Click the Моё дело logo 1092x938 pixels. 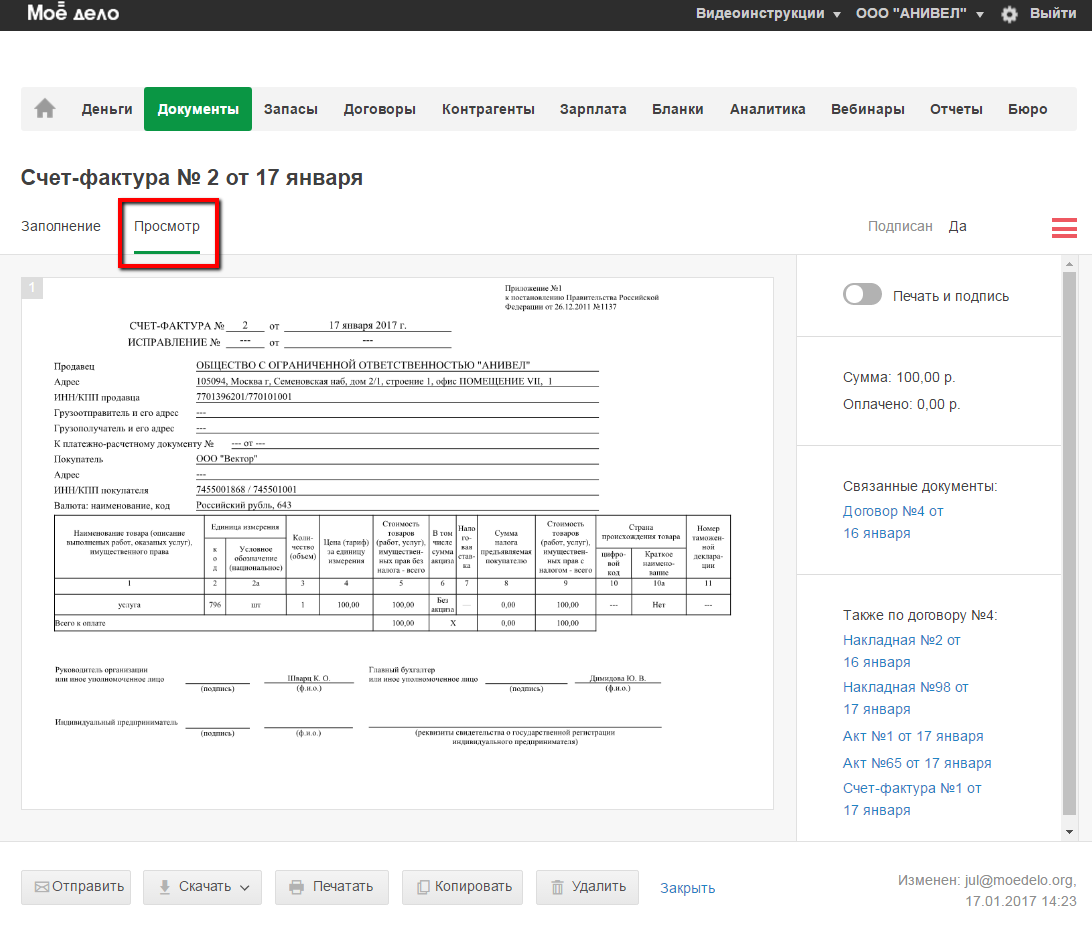[x=73, y=14]
